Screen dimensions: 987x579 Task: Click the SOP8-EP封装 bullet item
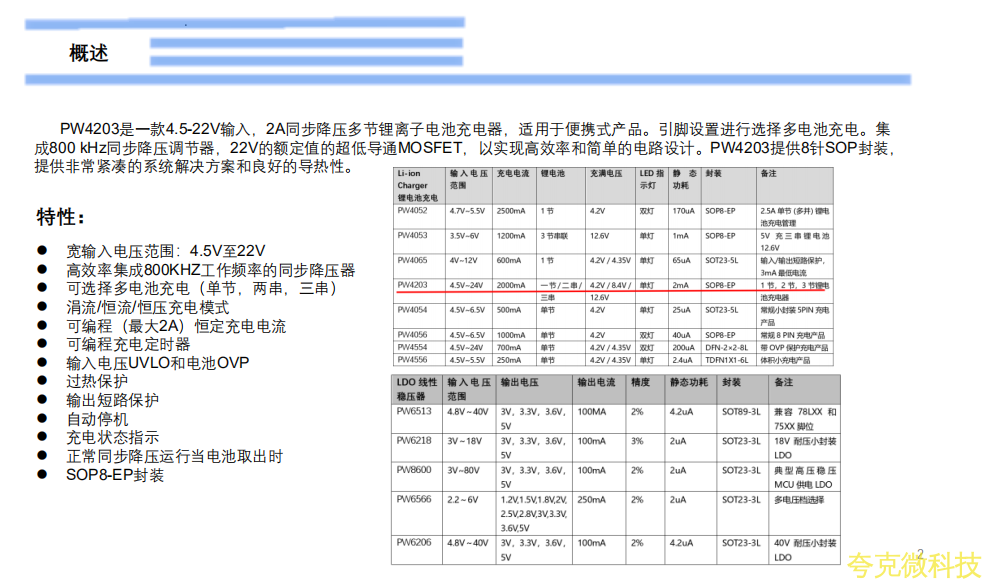click(115, 475)
